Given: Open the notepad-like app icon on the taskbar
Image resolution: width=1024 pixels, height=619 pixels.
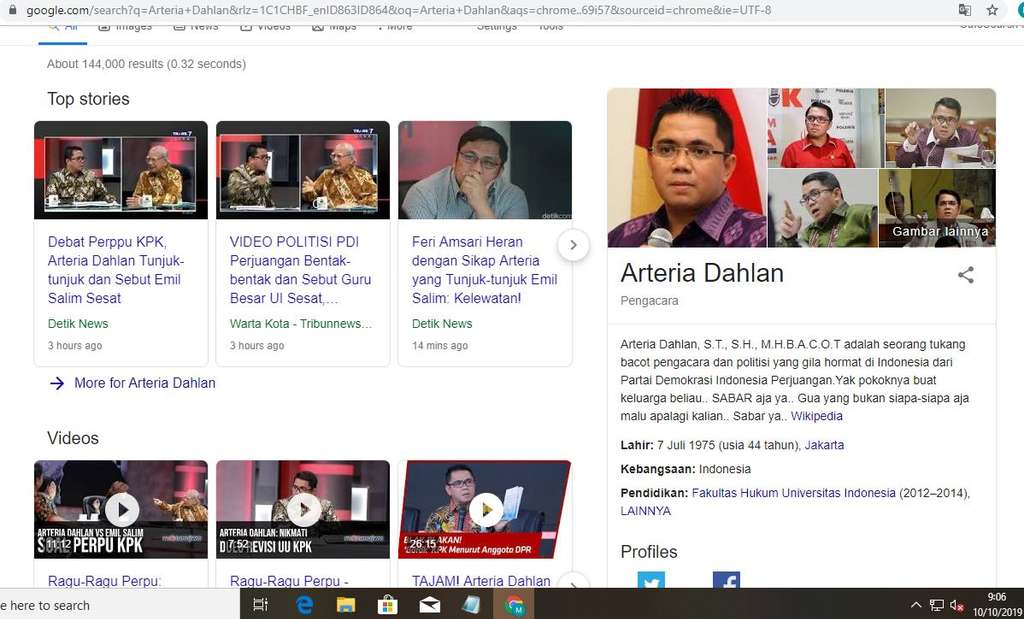Looking at the screenshot, I should pyautogui.click(x=471, y=605).
